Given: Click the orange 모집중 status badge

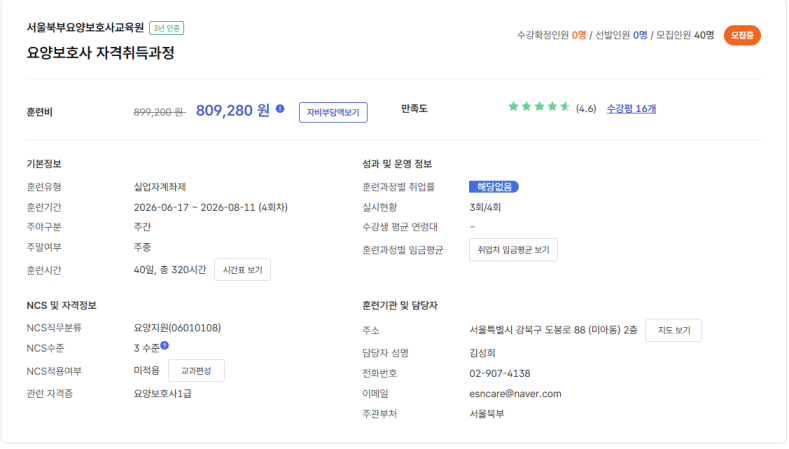Looking at the screenshot, I should 741,35.
